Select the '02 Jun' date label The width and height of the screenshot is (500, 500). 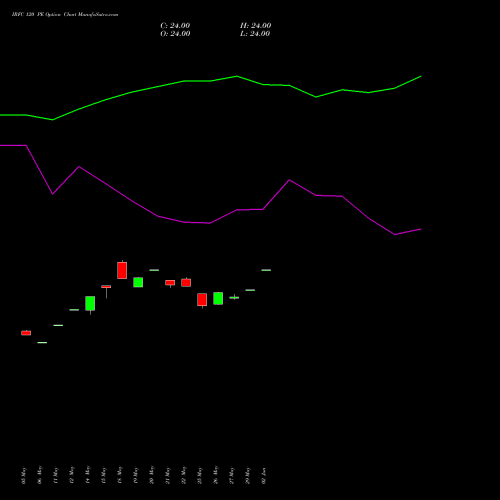pyautogui.click(x=264, y=476)
